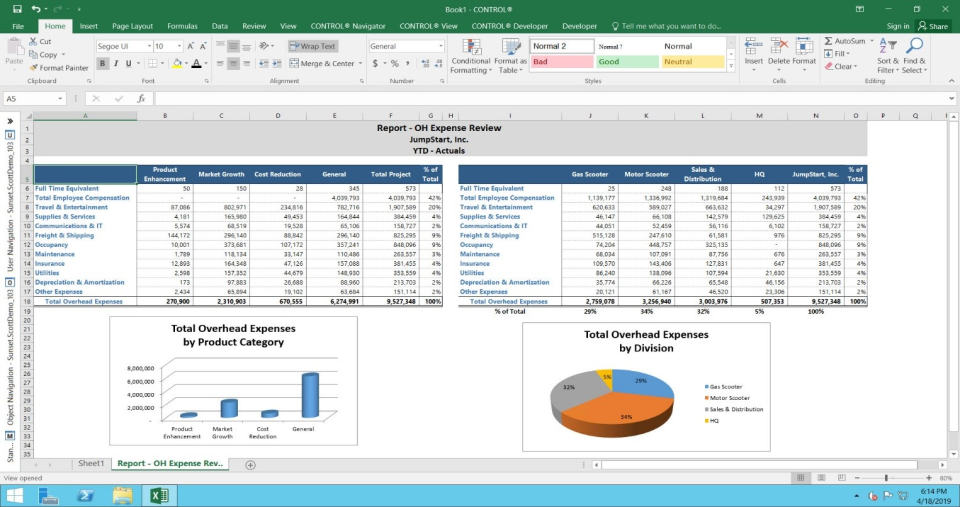This screenshot has width=960, height=507.
Task: Click the percent style icon
Action: click(x=394, y=63)
